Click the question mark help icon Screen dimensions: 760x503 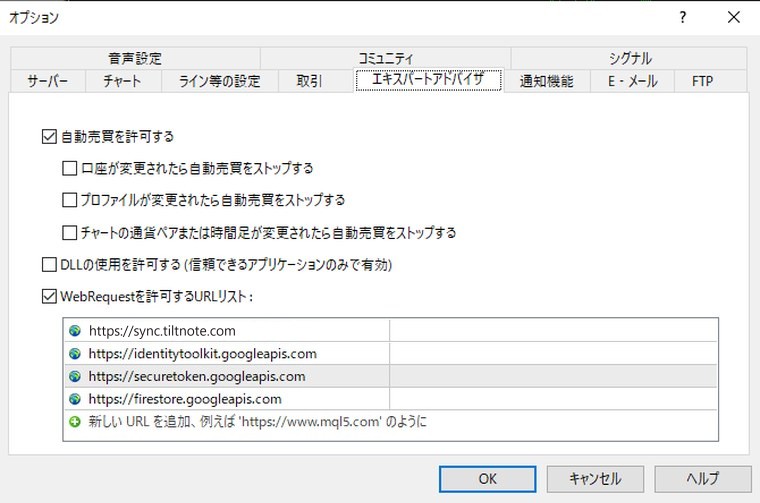[x=682, y=17]
